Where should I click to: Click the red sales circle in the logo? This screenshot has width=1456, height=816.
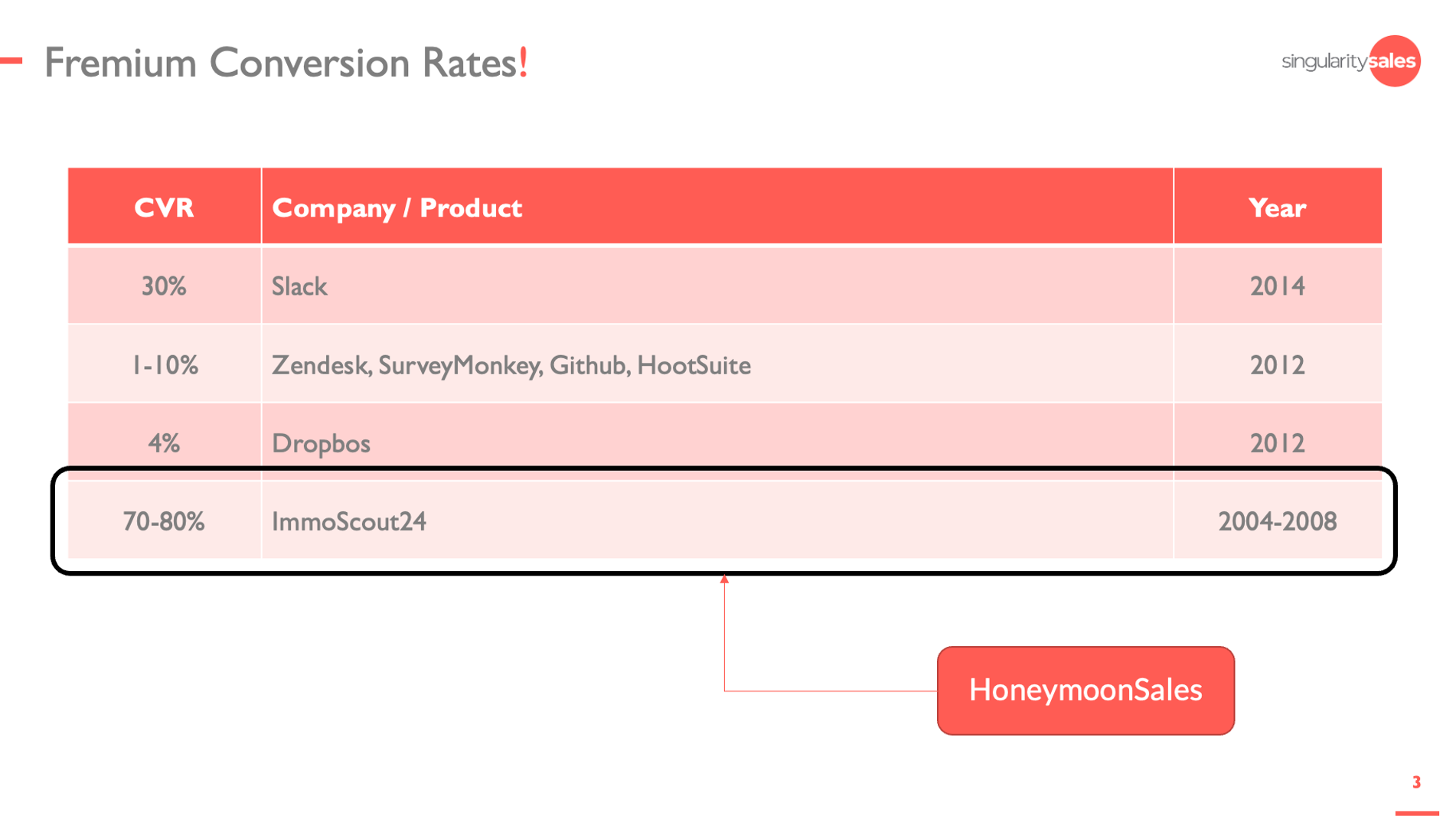(1395, 61)
